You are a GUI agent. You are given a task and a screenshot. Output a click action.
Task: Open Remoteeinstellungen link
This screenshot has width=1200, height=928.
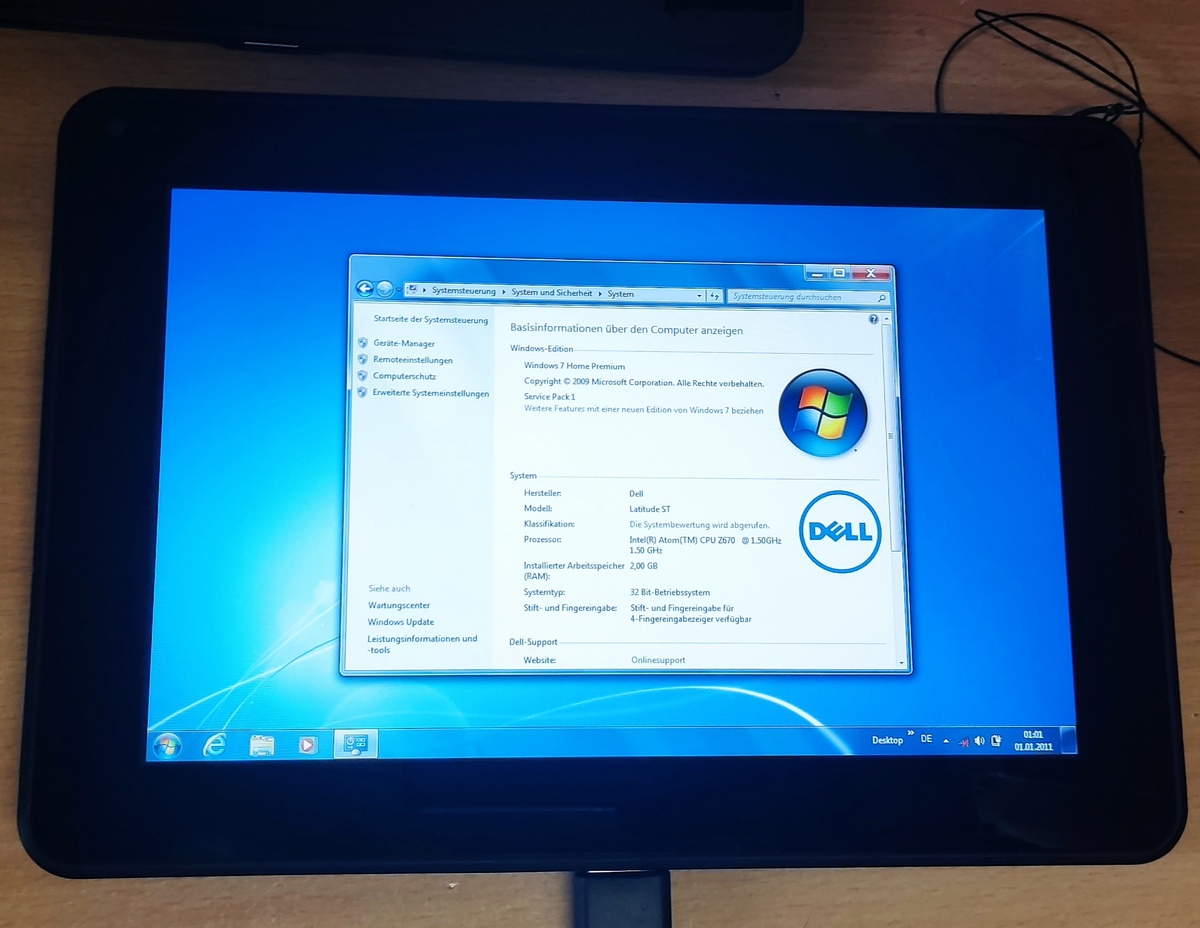[x=413, y=360]
